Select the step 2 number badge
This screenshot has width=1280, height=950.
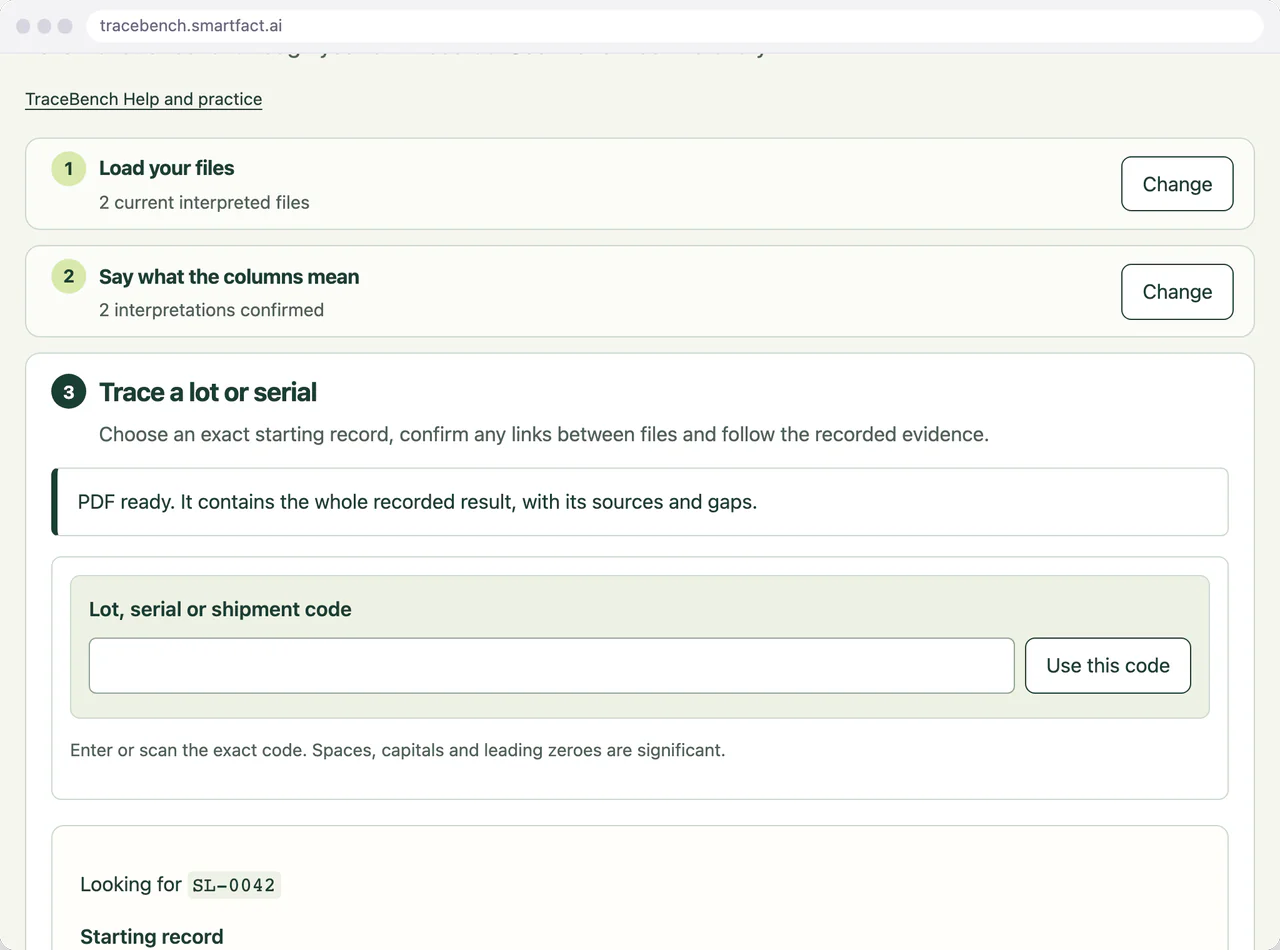(x=68, y=276)
